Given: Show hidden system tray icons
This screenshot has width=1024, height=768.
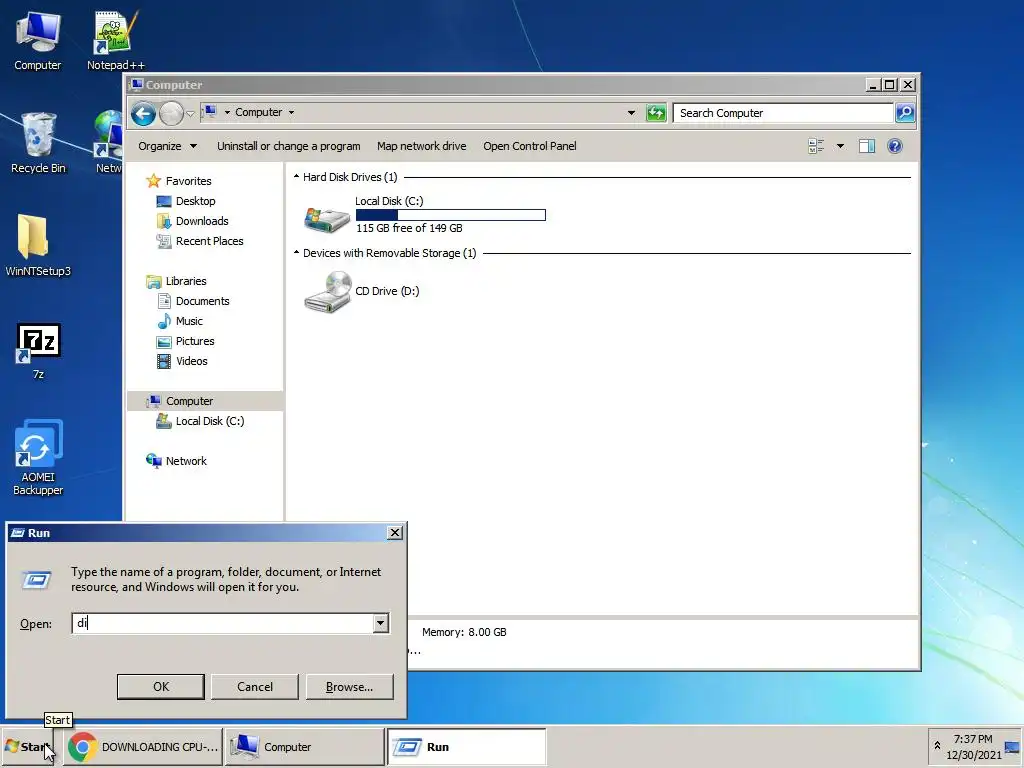Looking at the screenshot, I should [937, 745].
